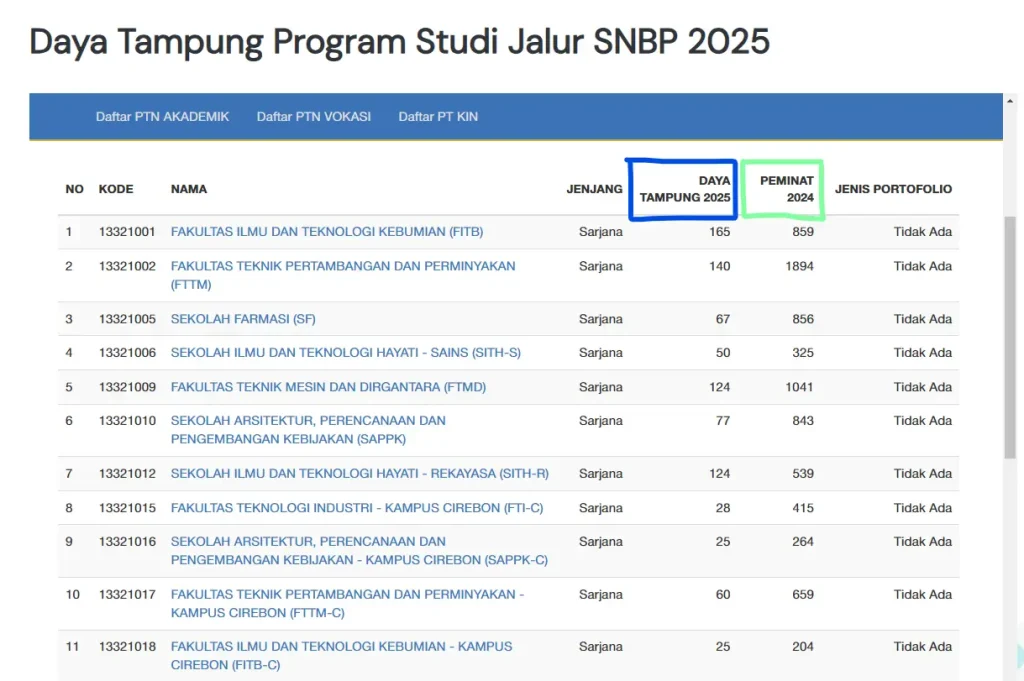The height and width of the screenshot is (681, 1024).
Task: Switch to Daftar PTN VOKASI
Action: pyautogui.click(x=313, y=117)
